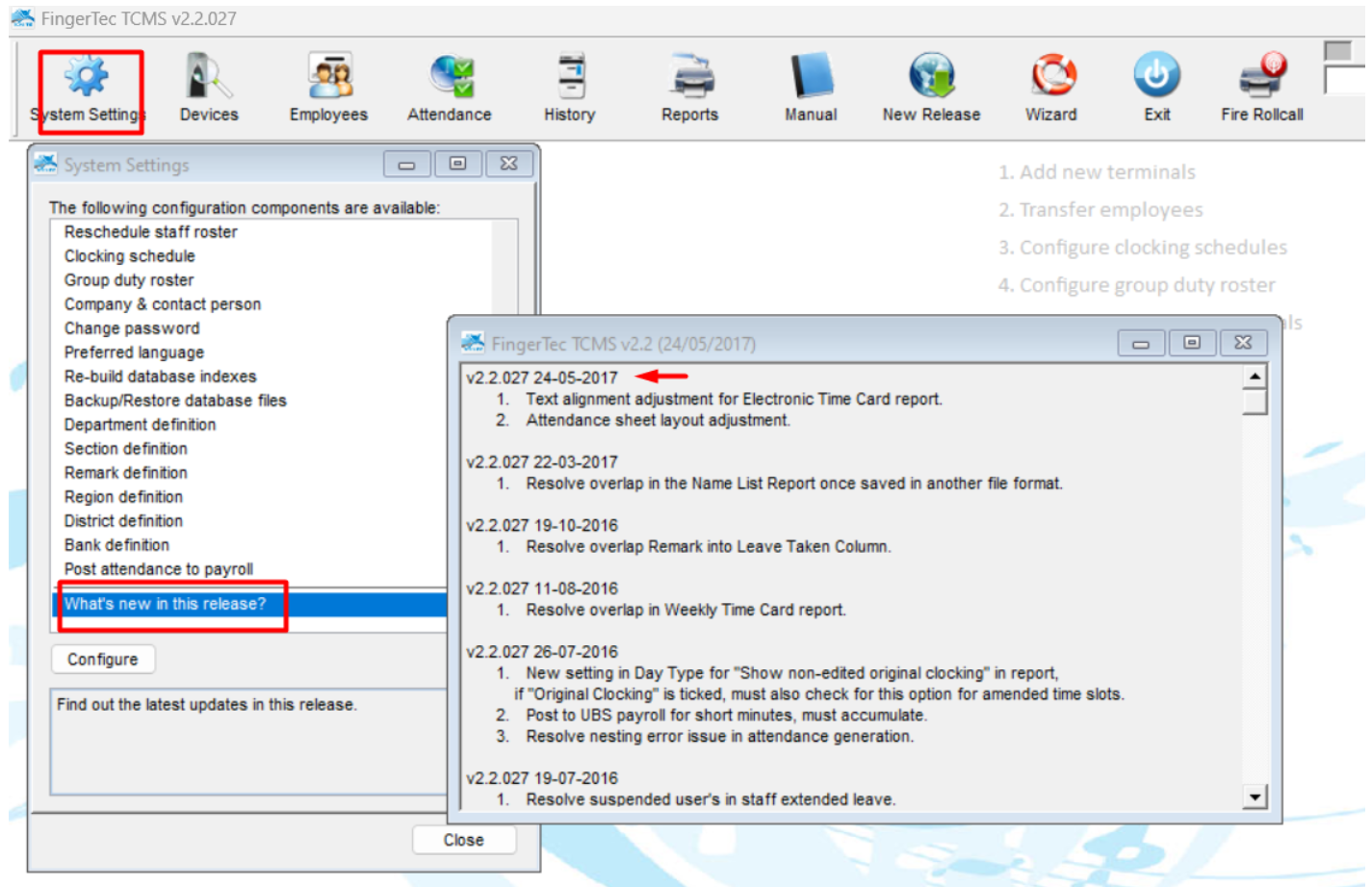
Task: Click Transfer employees step
Action: pos(1100,210)
